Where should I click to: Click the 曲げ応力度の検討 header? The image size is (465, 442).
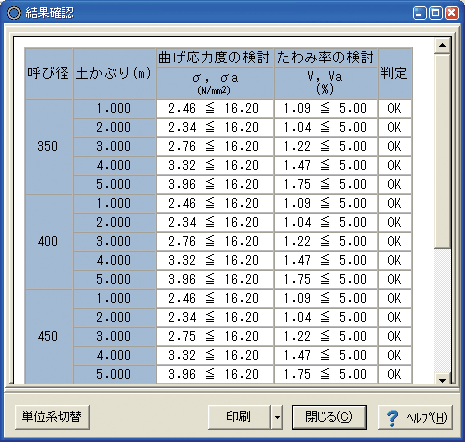(215, 58)
